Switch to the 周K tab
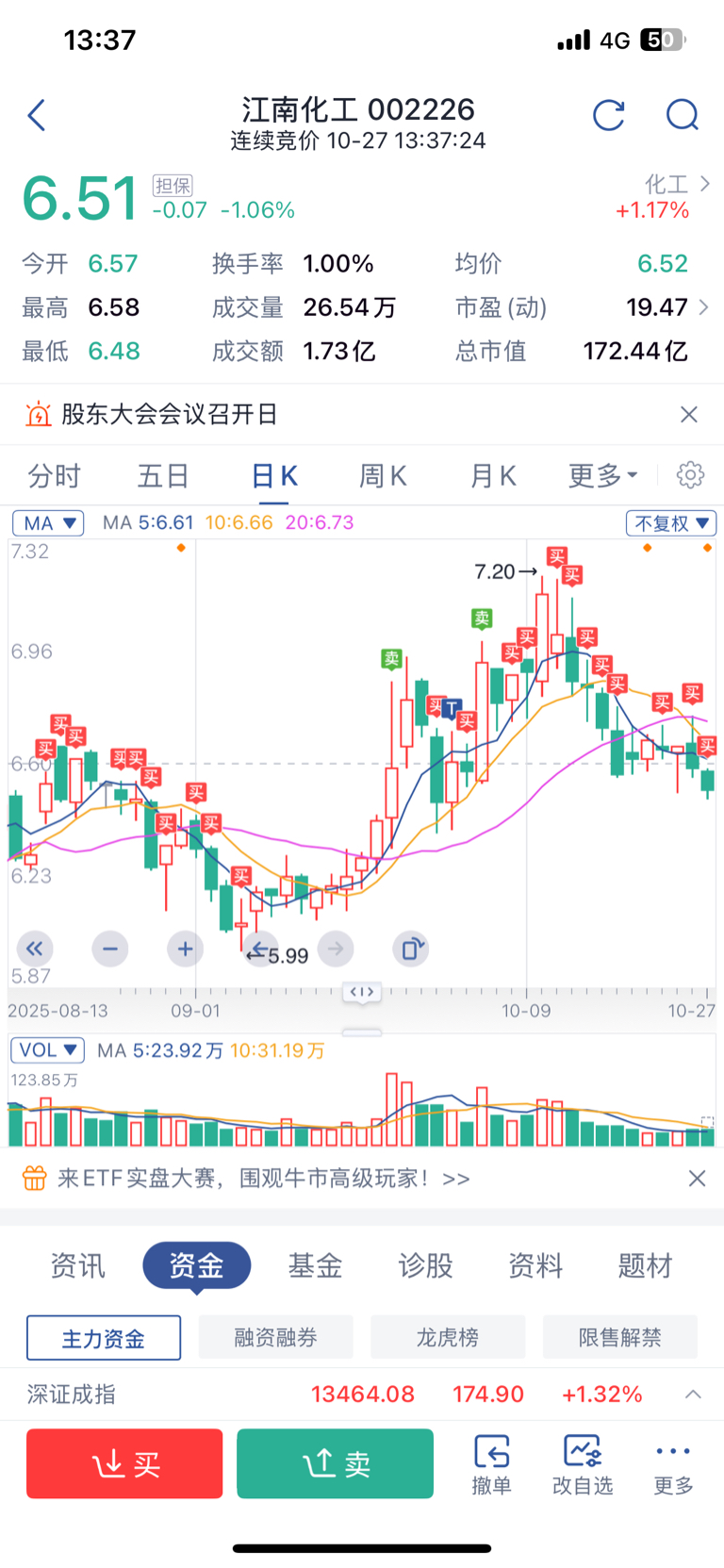Viewport: 724px width, 1568px height. click(x=383, y=476)
